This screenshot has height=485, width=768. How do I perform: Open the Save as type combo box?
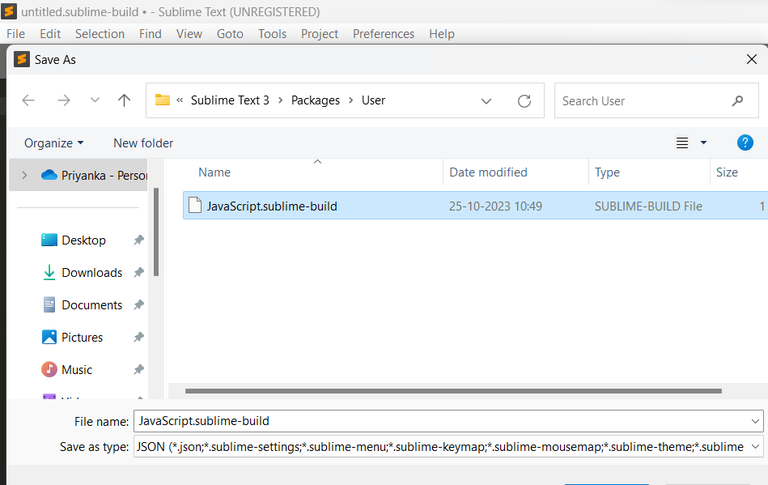click(x=448, y=447)
